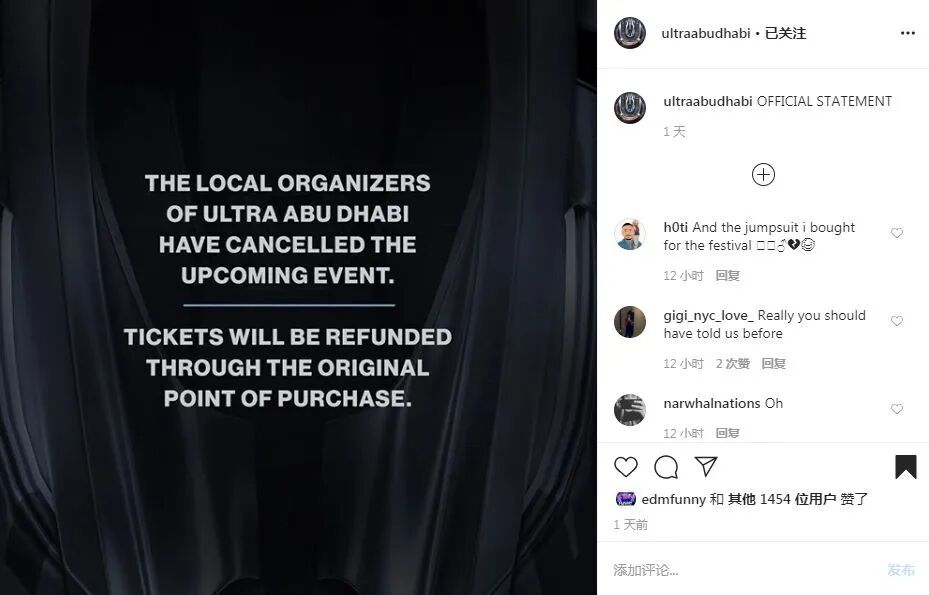Open ultraabudhabi username in header
This screenshot has width=929, height=595.
point(706,33)
